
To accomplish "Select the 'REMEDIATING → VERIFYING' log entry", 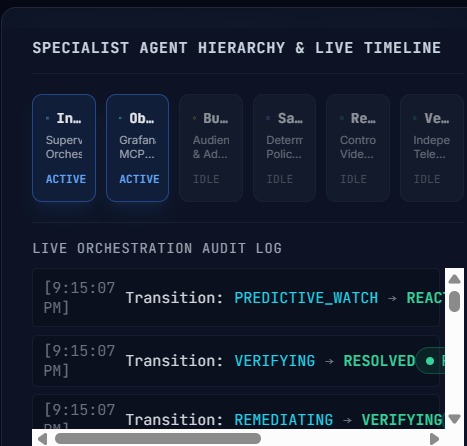I will click(236, 412).
